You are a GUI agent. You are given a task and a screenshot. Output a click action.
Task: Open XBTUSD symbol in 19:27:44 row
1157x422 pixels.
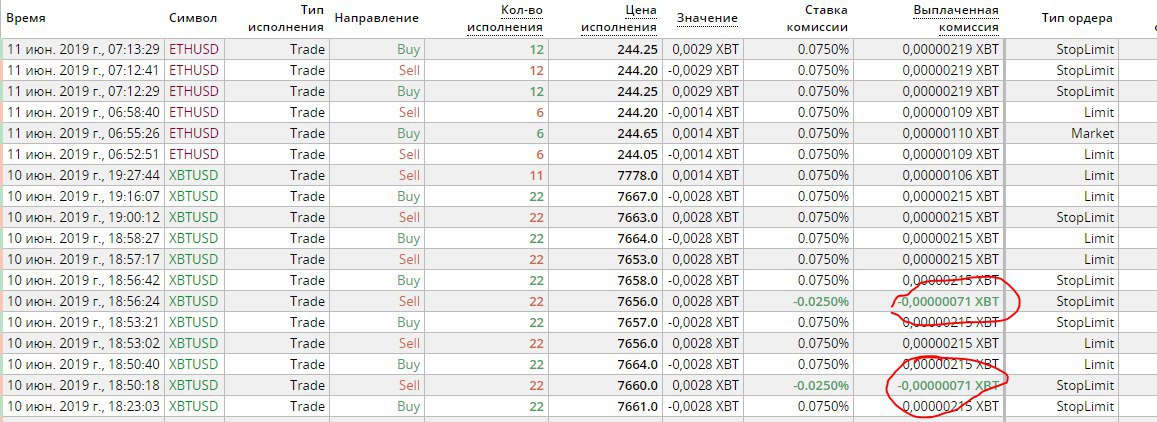tap(193, 176)
